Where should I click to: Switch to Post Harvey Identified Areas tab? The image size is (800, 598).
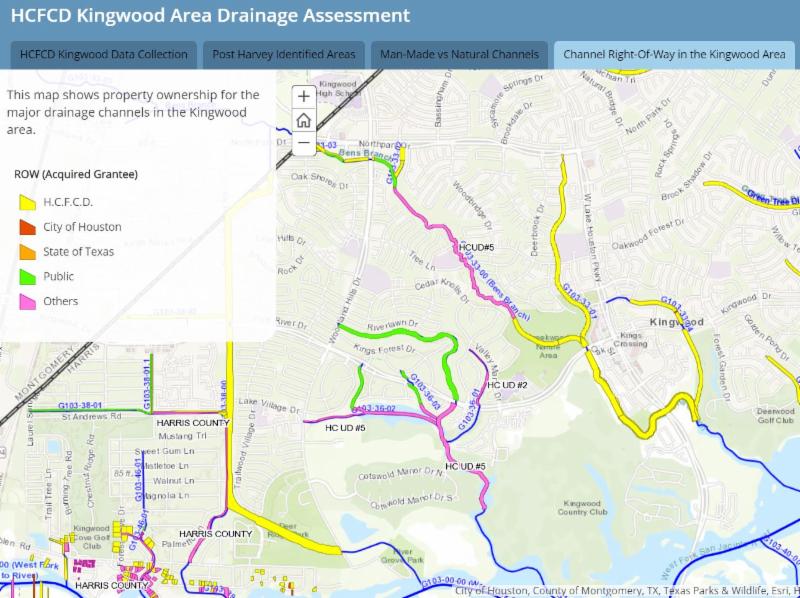[x=284, y=55]
